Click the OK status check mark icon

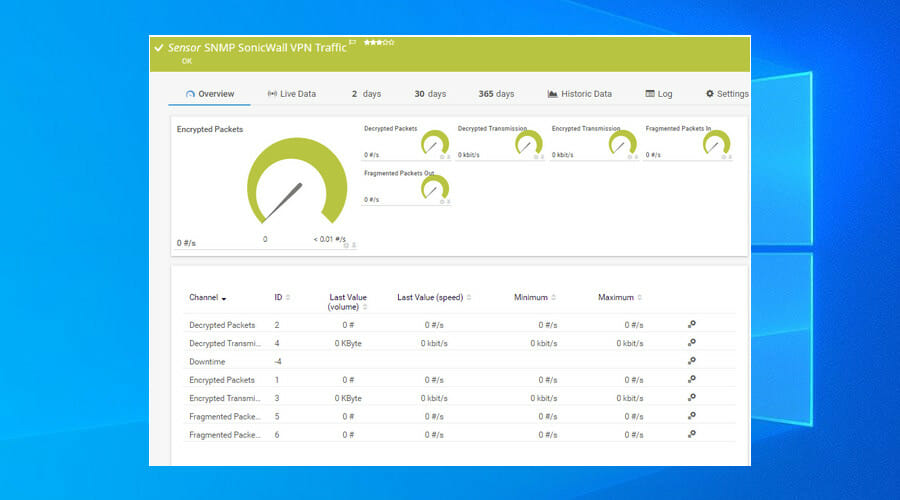(x=159, y=48)
